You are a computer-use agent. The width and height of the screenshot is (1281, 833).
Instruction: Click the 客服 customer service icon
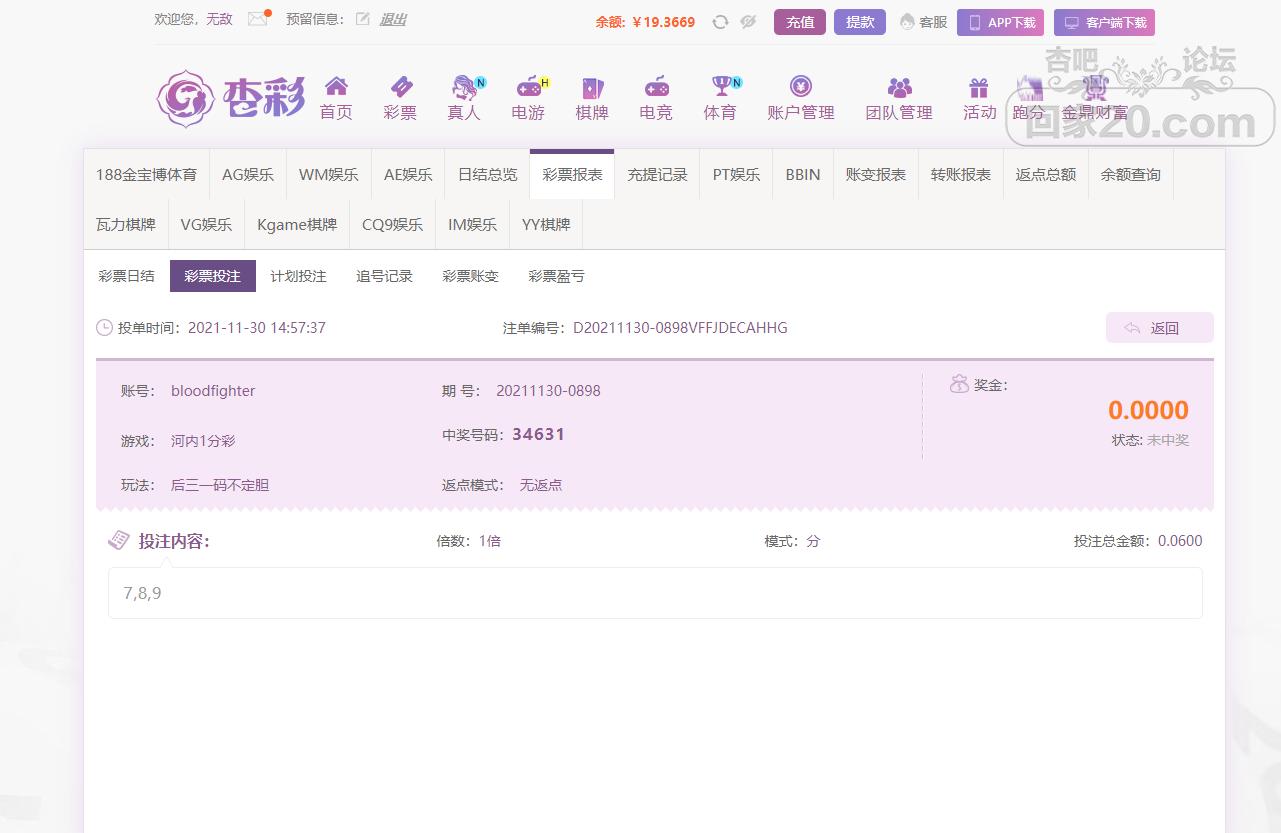(907, 22)
